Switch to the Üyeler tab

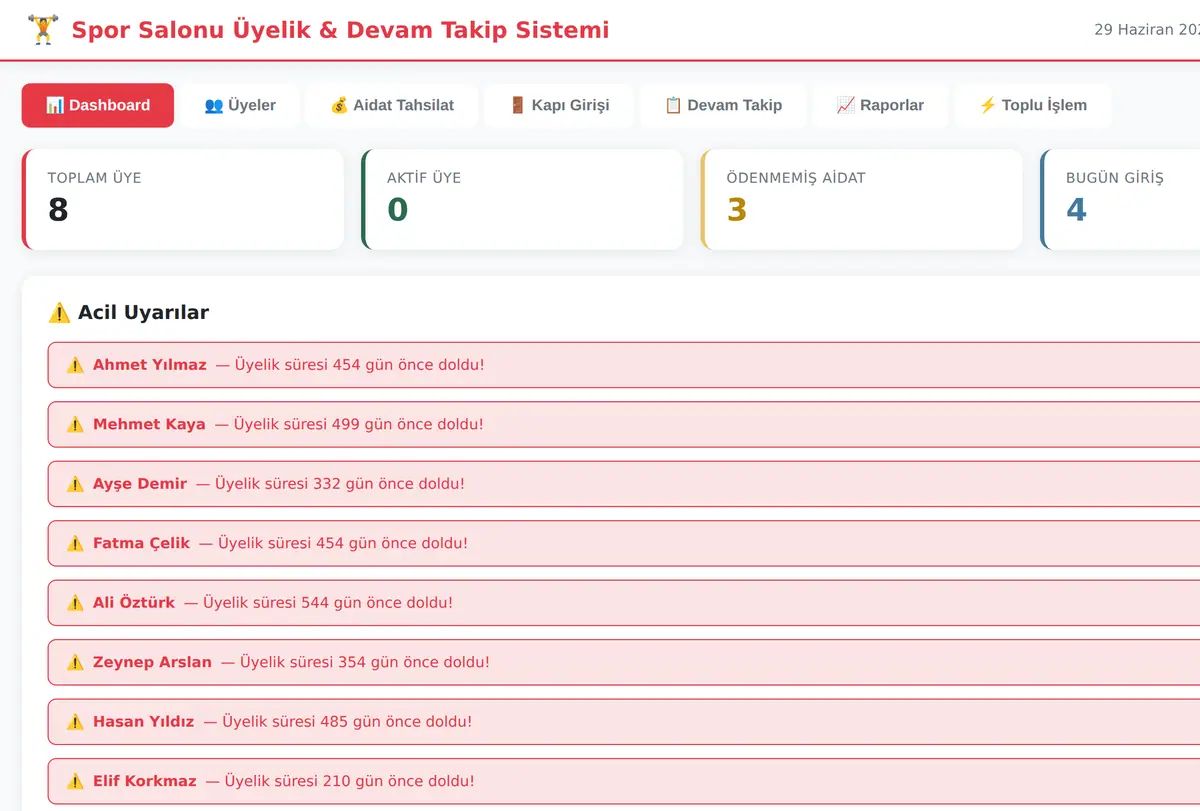pos(240,105)
